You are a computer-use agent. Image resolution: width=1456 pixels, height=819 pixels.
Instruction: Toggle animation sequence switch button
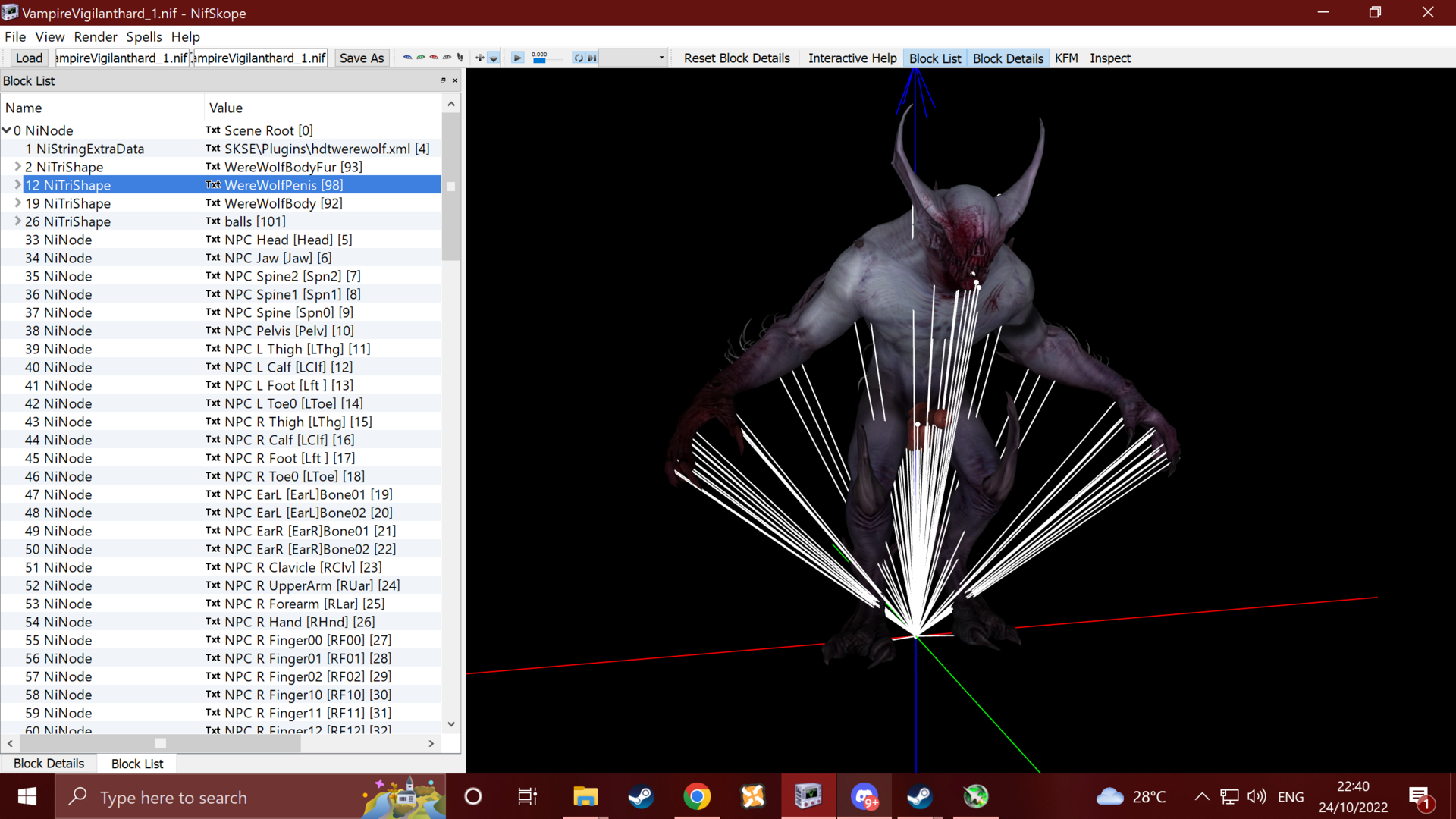(592, 58)
